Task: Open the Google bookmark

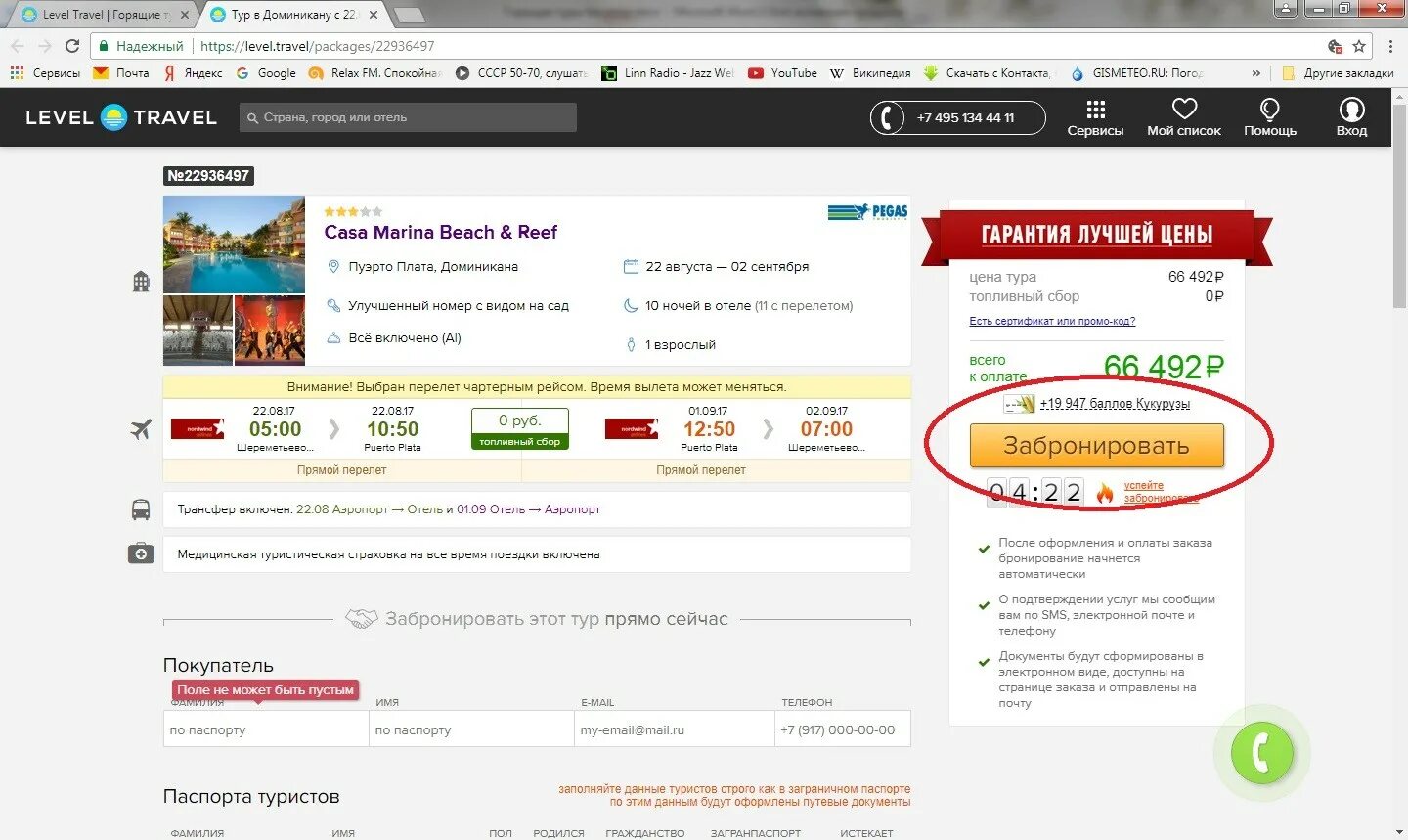Action: [266, 73]
